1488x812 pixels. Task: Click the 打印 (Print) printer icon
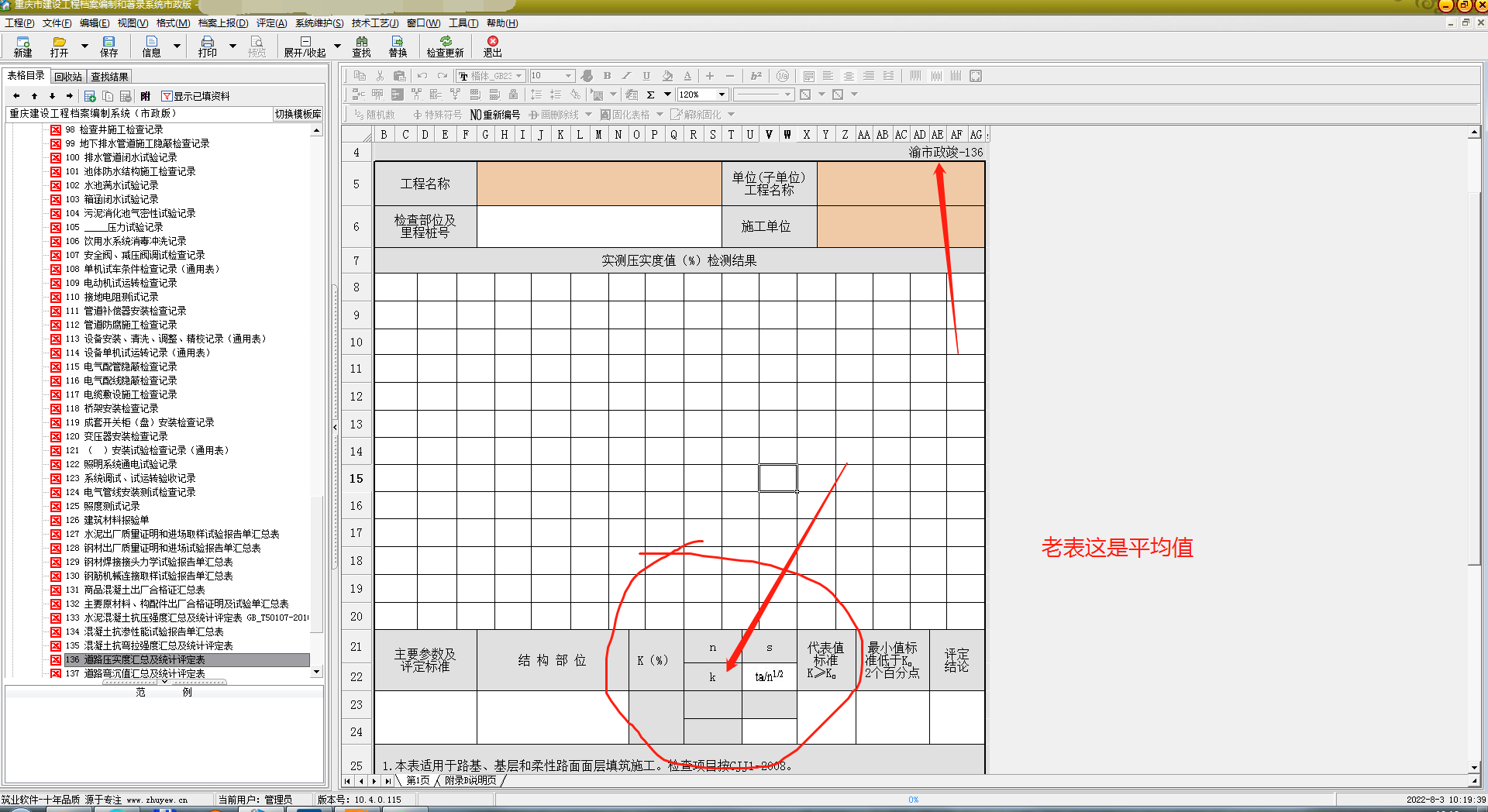(x=207, y=41)
